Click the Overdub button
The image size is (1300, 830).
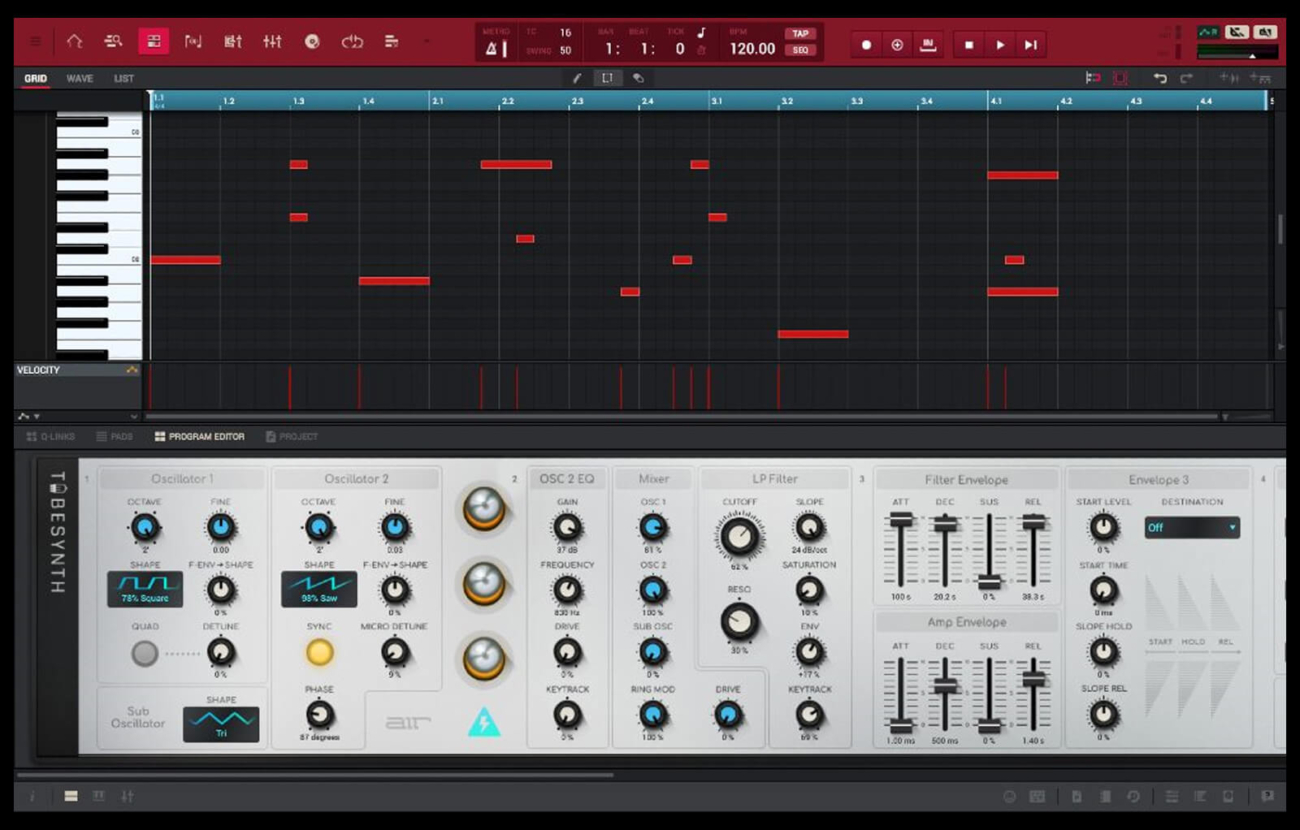[x=897, y=45]
